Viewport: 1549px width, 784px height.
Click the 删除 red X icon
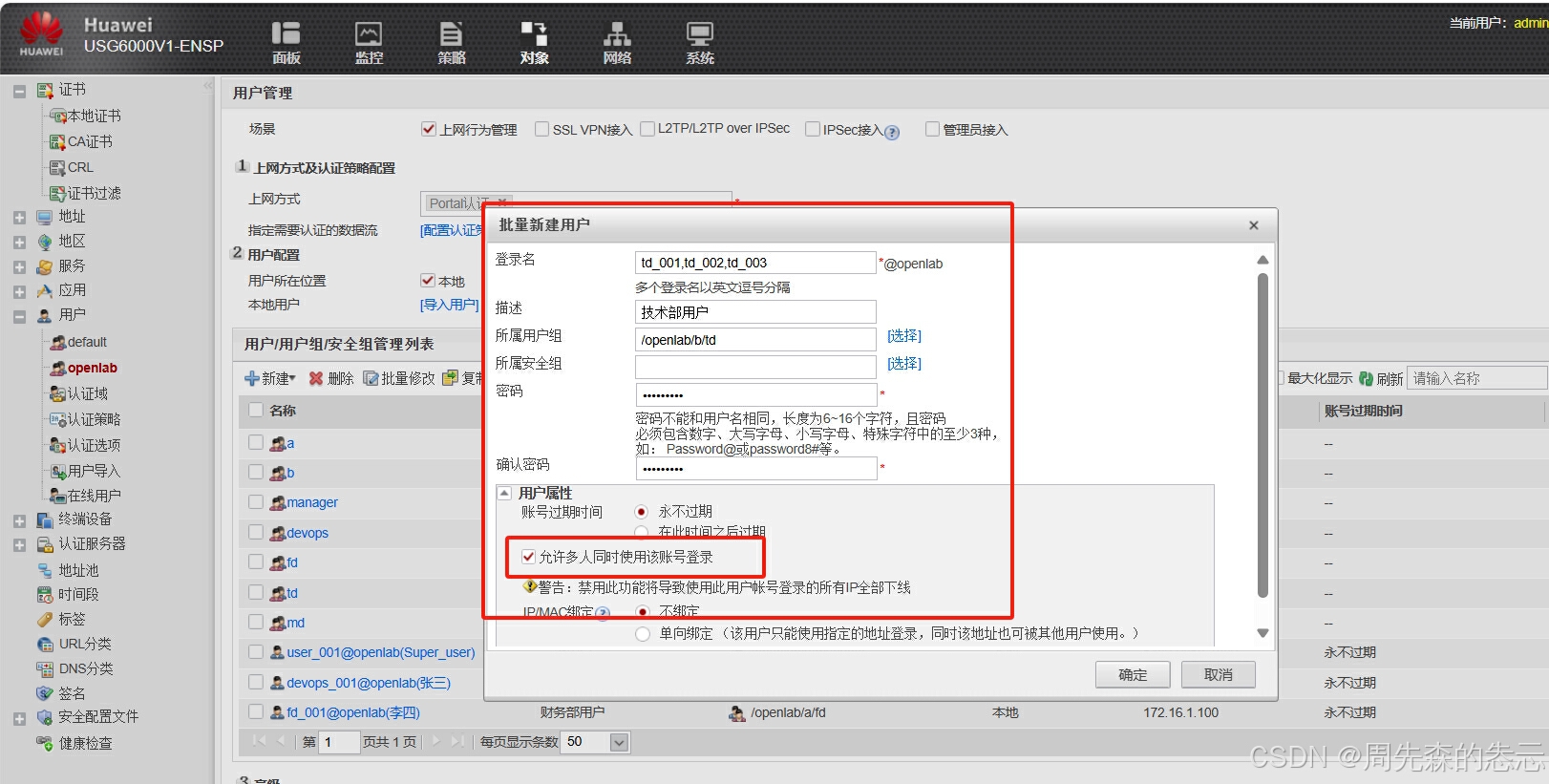(316, 378)
